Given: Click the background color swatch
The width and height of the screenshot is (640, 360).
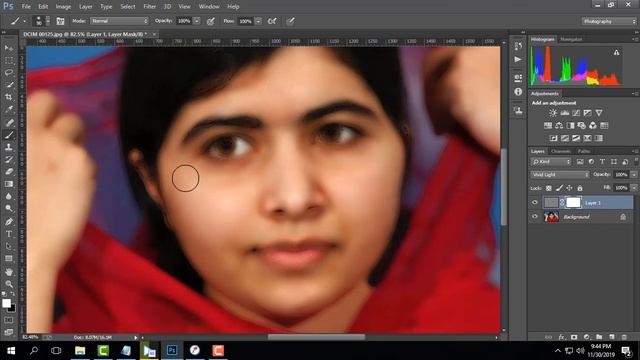Looking at the screenshot, I should pos(12,308).
